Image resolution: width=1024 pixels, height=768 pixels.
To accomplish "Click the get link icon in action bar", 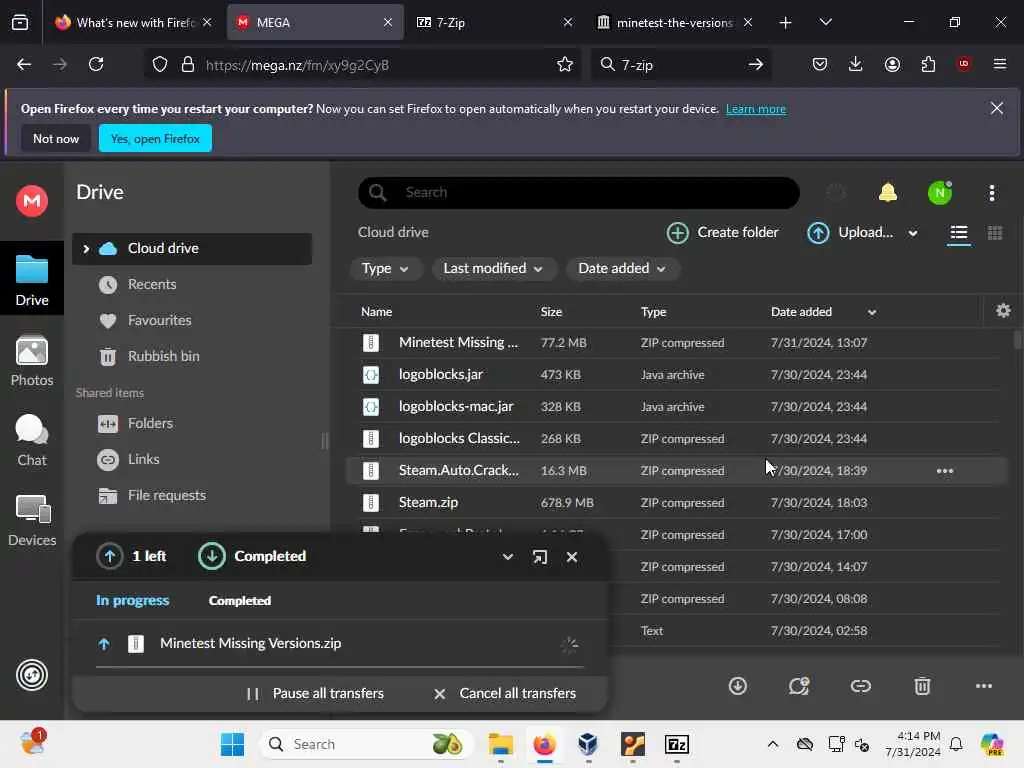I will [861, 686].
